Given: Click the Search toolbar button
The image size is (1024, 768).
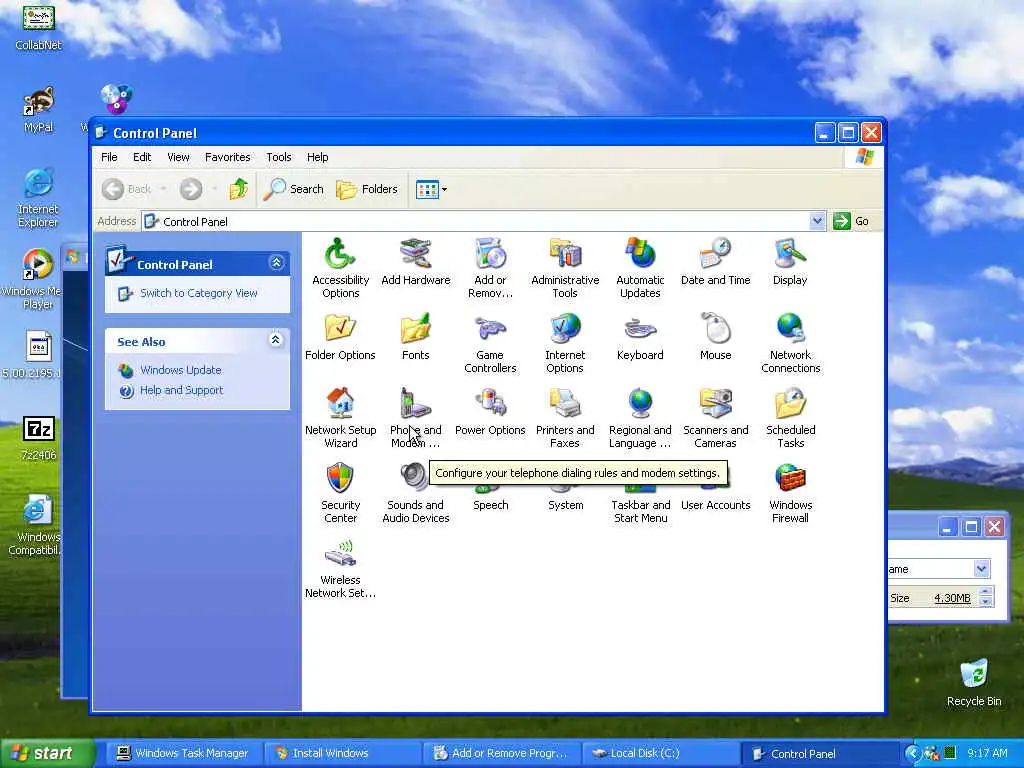Looking at the screenshot, I should [x=294, y=189].
